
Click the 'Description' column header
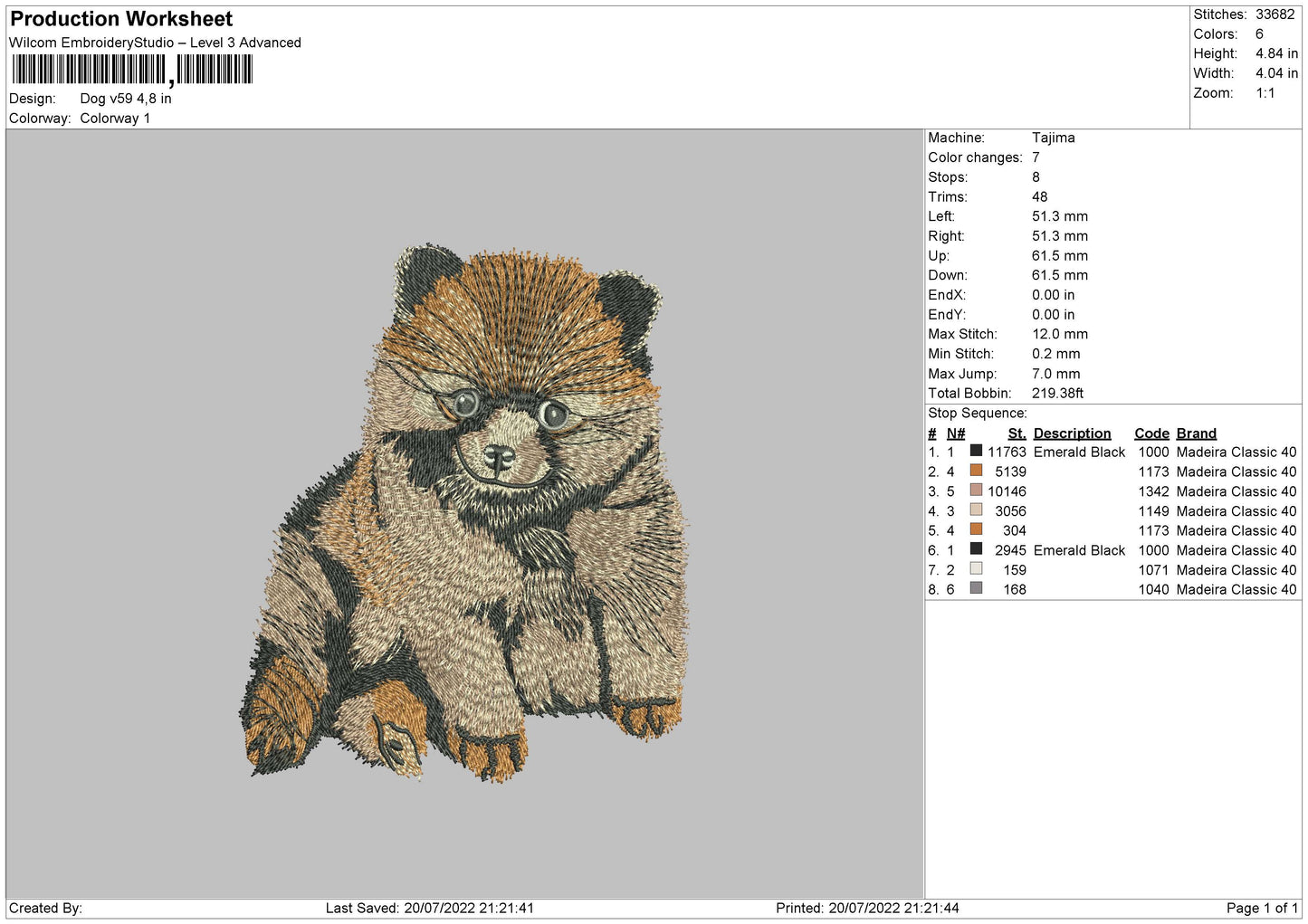[x=1072, y=433]
